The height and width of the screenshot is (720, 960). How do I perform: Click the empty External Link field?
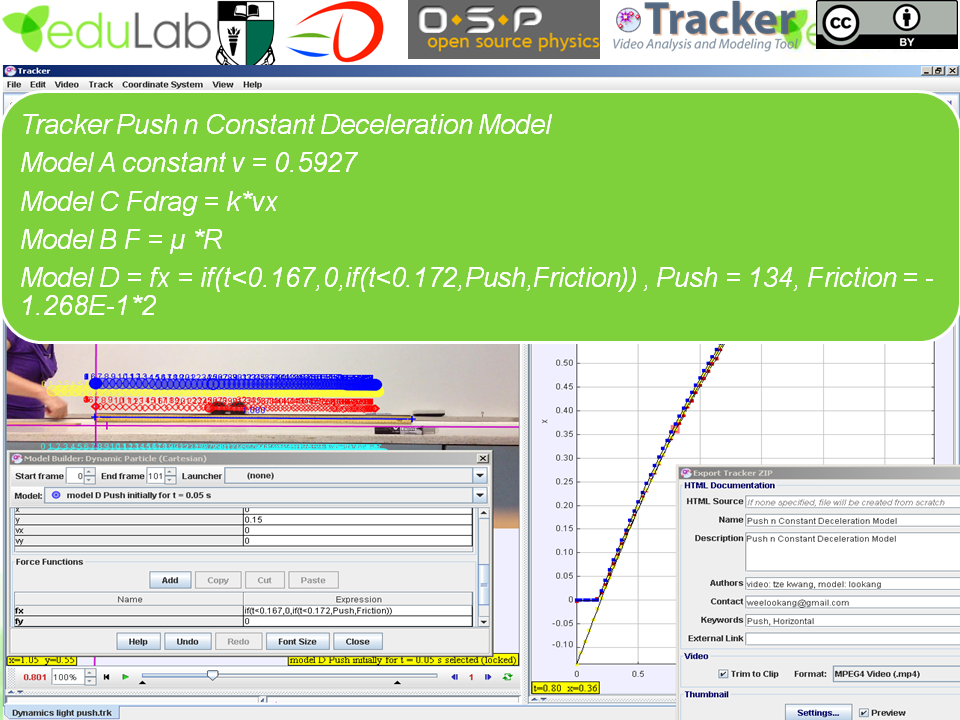[852, 639]
